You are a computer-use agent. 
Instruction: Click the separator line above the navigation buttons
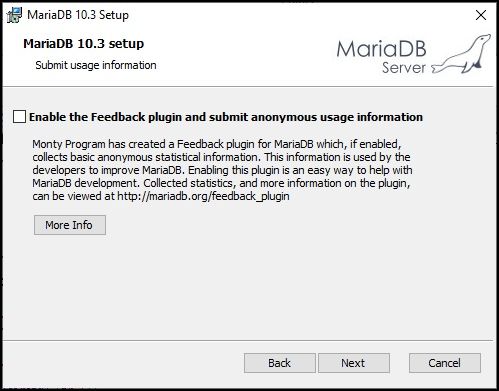point(248,341)
